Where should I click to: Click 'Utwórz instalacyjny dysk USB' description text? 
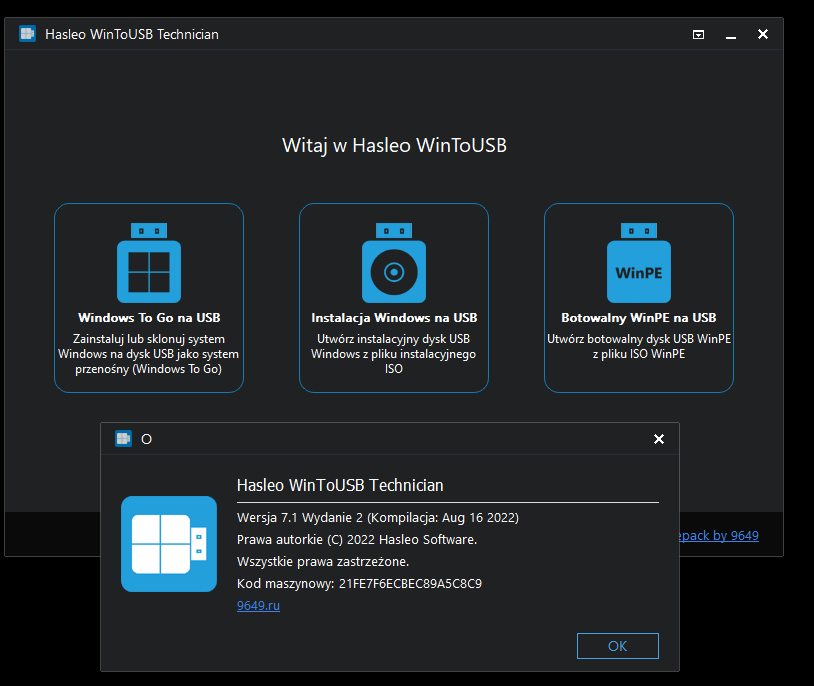coord(394,354)
